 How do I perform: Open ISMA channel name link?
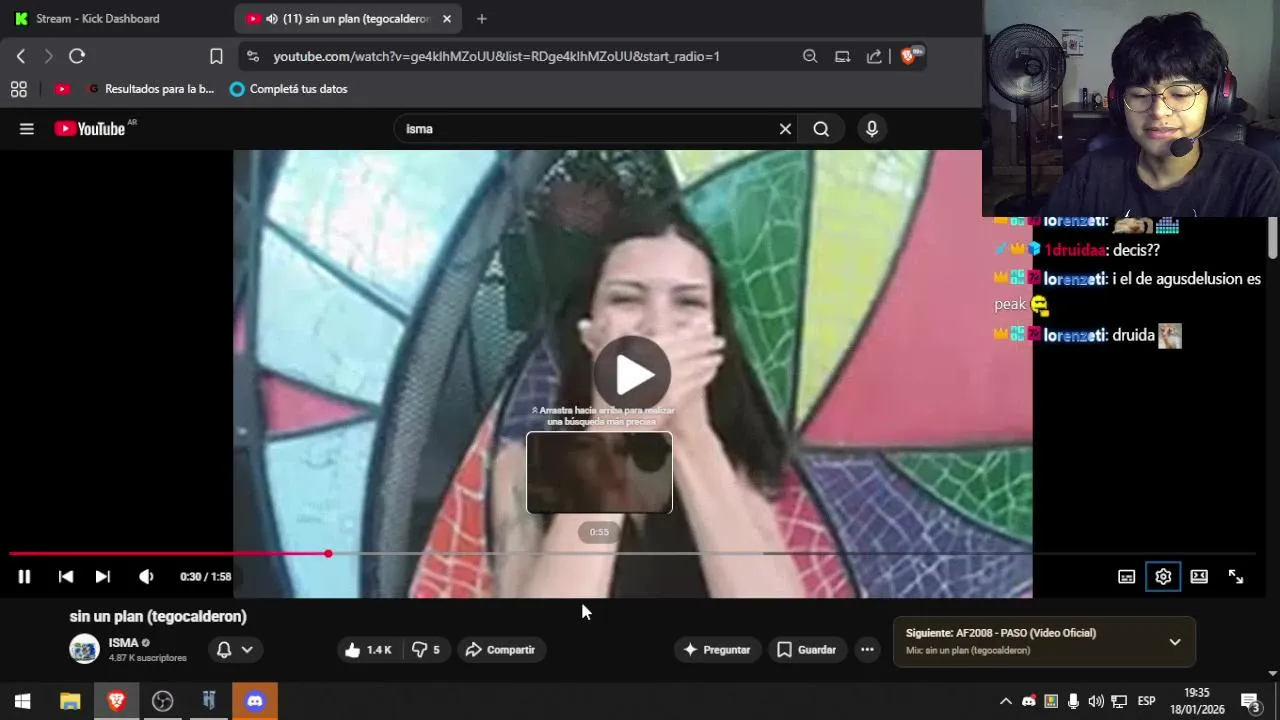(x=123, y=643)
